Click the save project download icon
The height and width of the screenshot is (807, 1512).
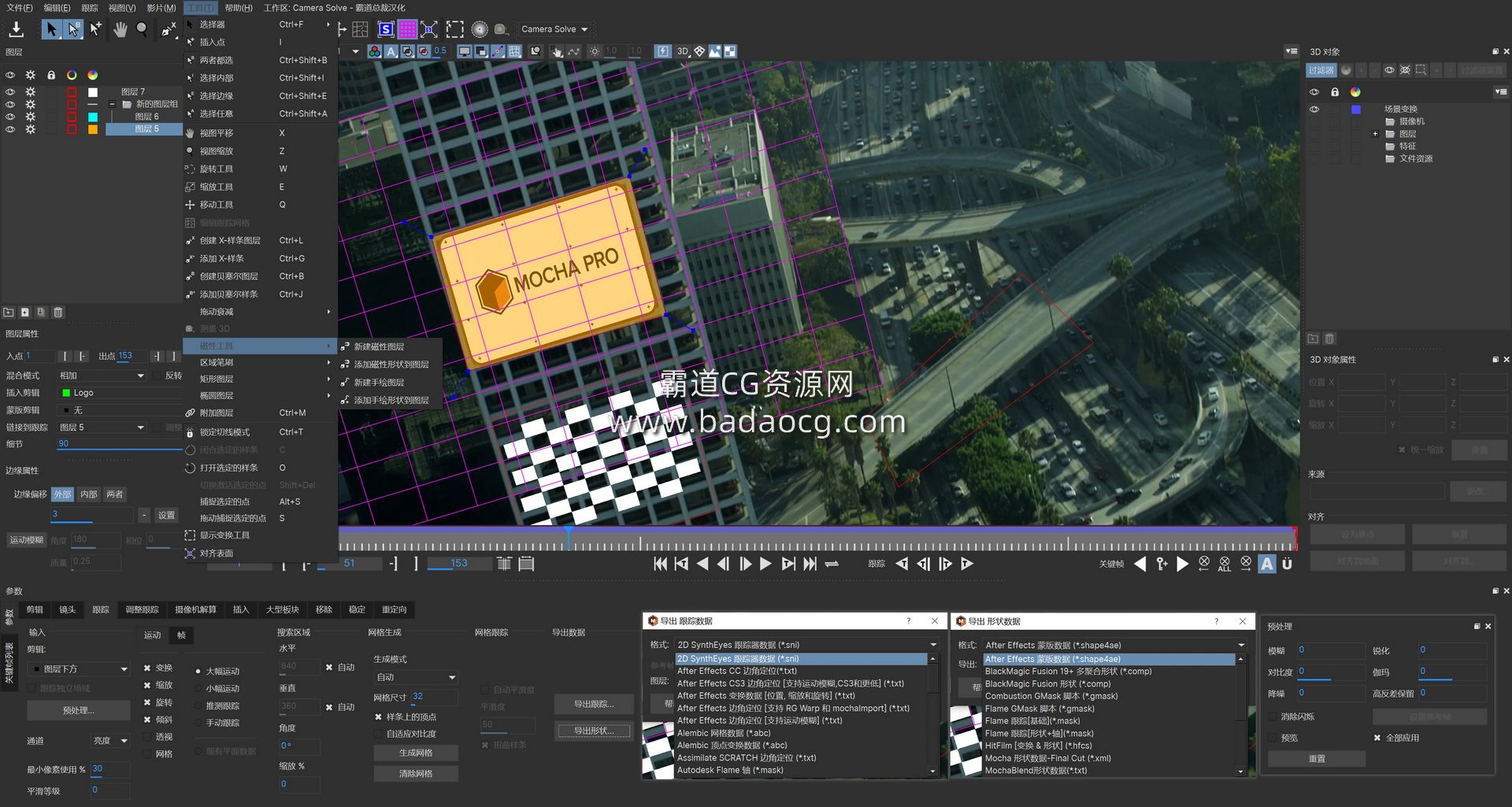coord(17,30)
